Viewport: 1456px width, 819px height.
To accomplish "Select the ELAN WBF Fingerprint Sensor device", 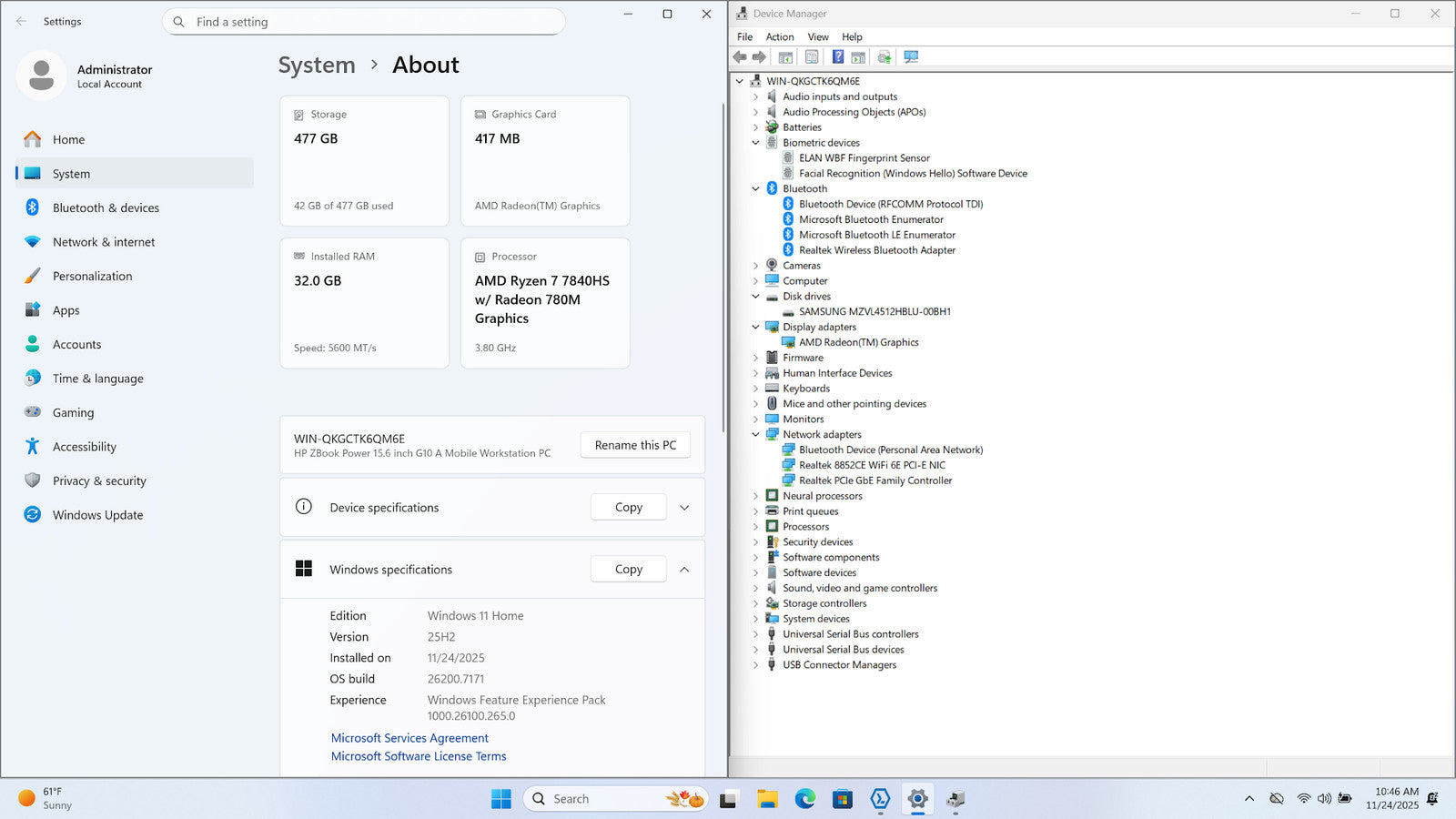I will [864, 158].
